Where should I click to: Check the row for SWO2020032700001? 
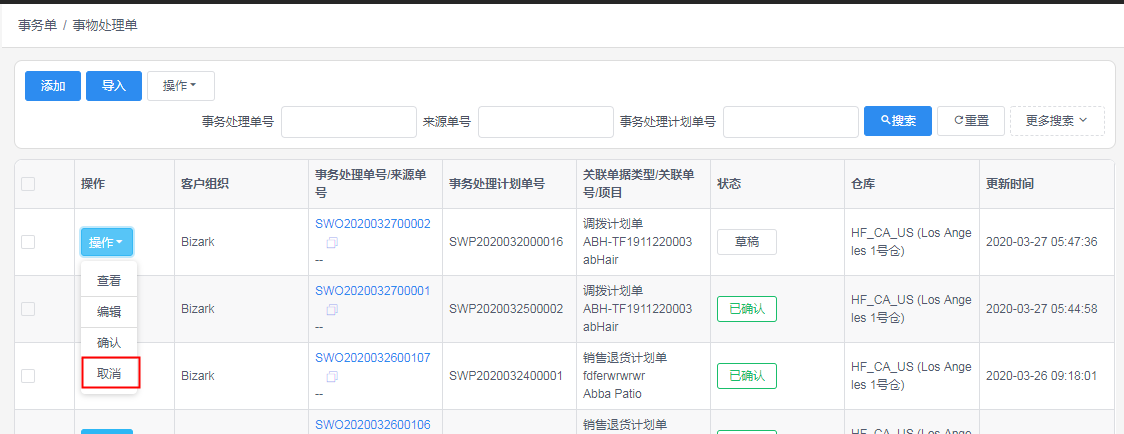pos(28,309)
